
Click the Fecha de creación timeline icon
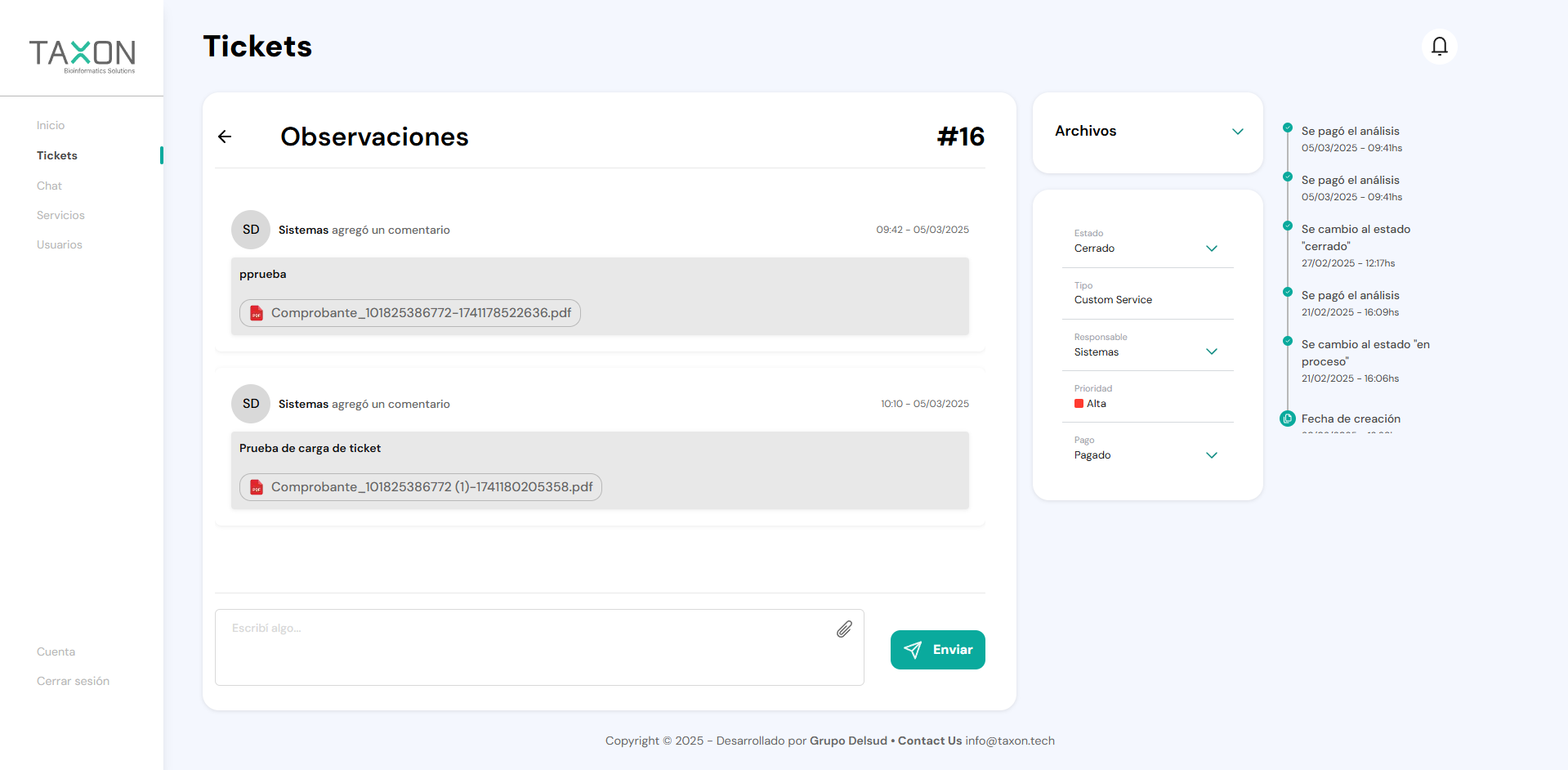pos(1288,419)
